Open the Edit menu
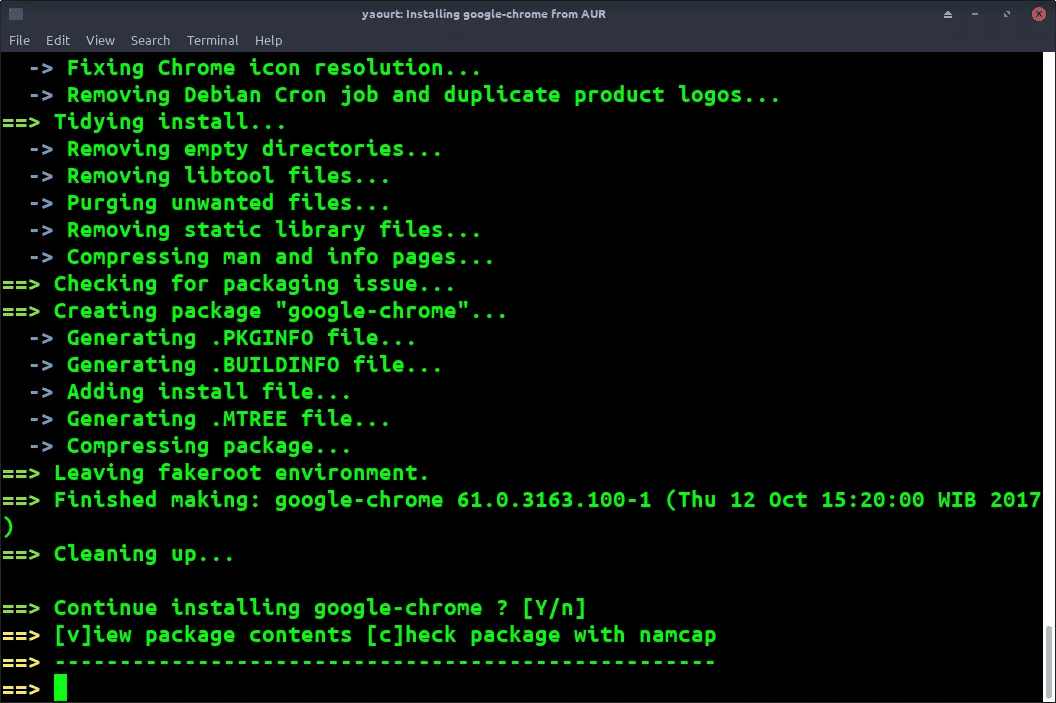 [58, 40]
